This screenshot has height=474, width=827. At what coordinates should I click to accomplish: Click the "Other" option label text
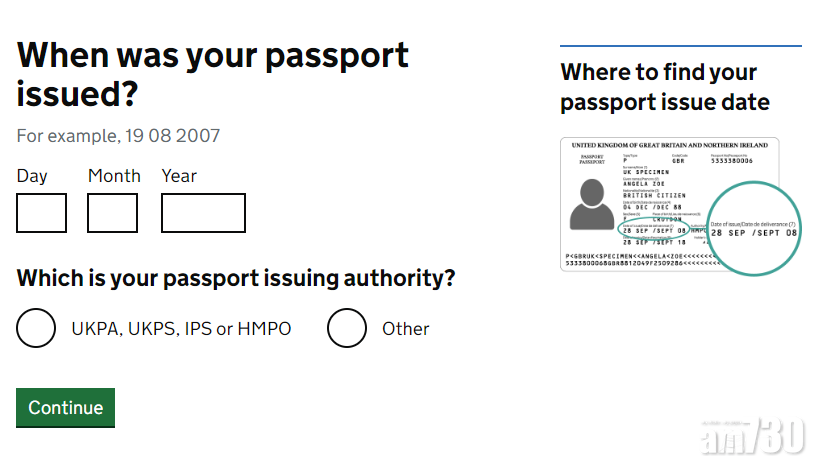[405, 328]
